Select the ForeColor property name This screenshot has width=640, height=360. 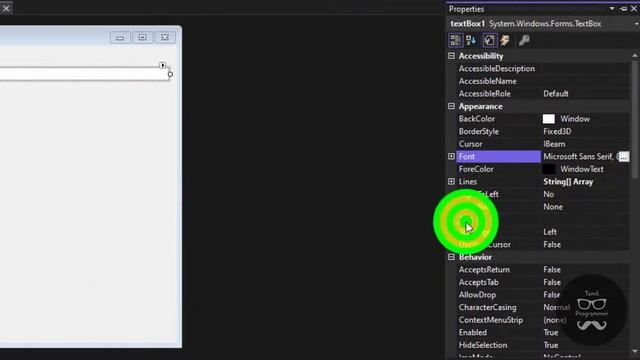coord(476,169)
